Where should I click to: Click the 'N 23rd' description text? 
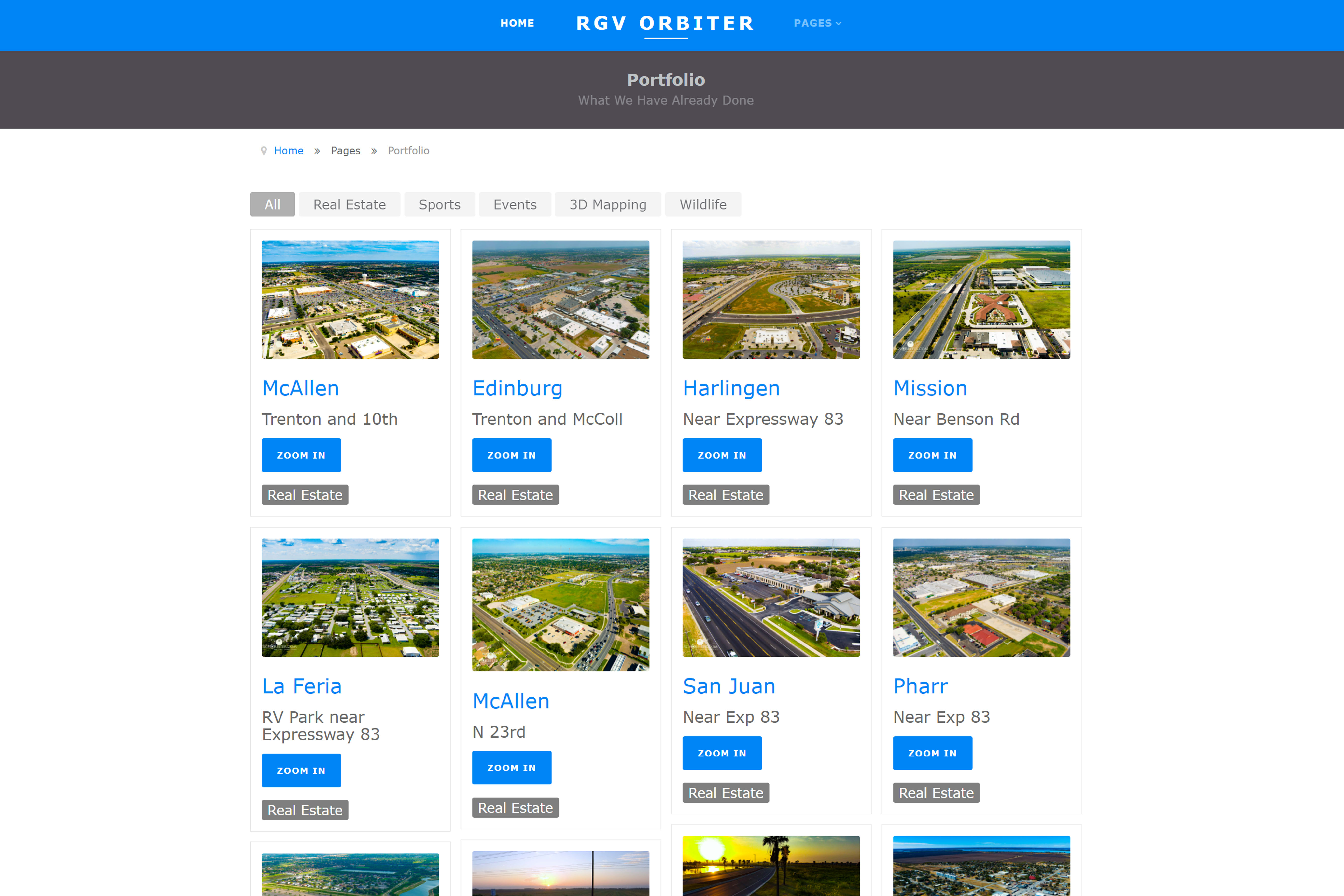tap(499, 732)
